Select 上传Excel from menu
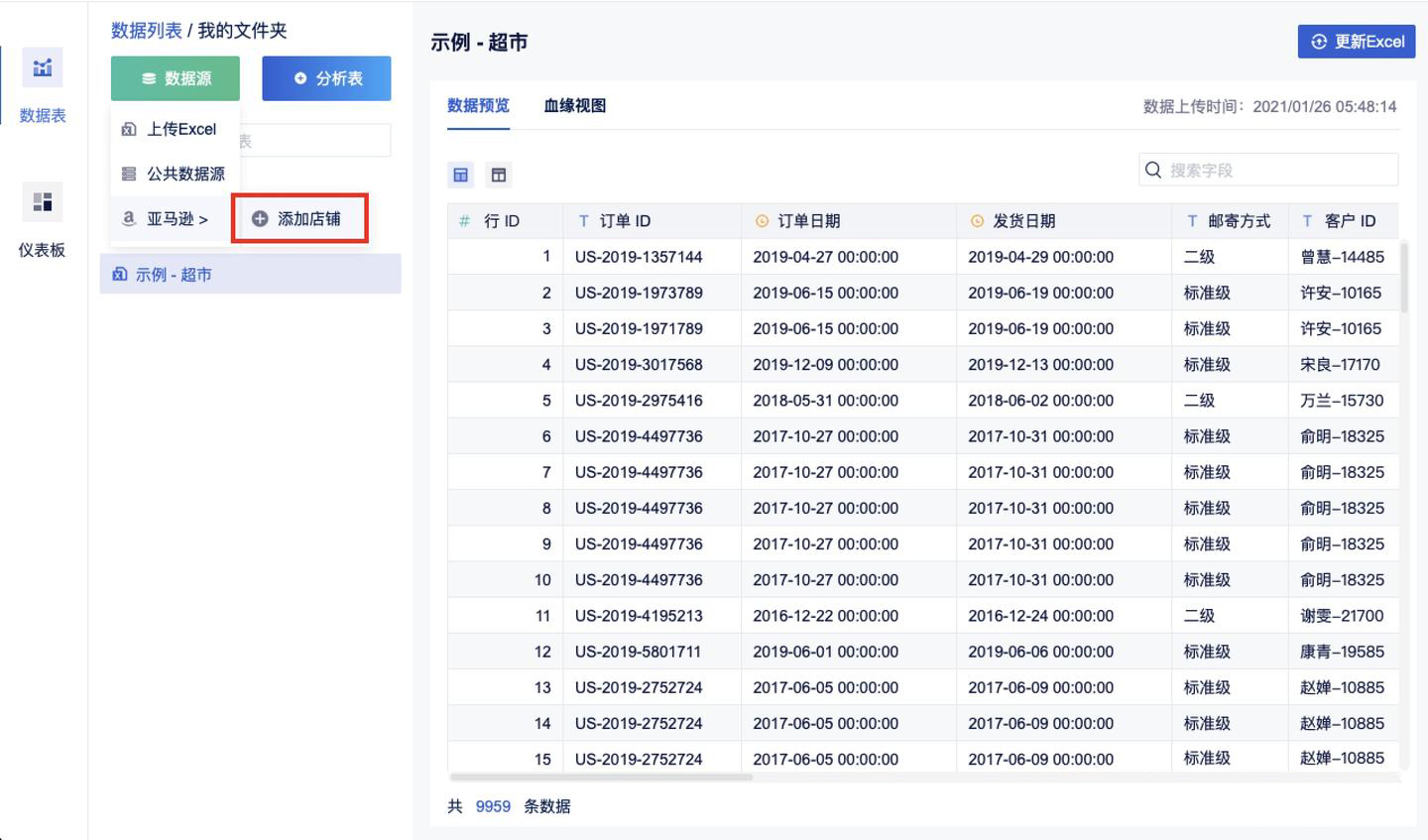1428x840 pixels. (x=180, y=129)
